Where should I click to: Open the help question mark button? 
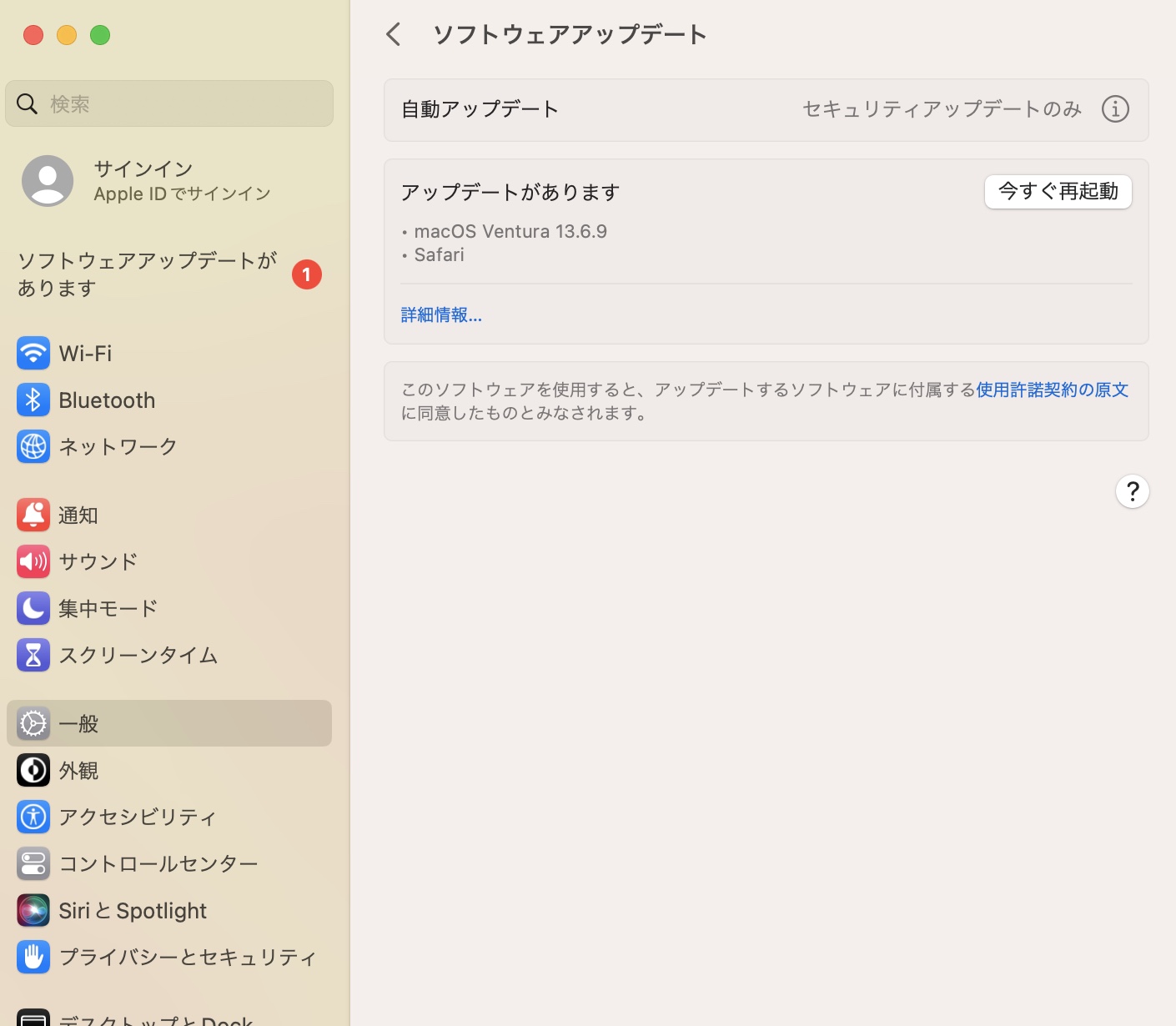click(x=1133, y=491)
